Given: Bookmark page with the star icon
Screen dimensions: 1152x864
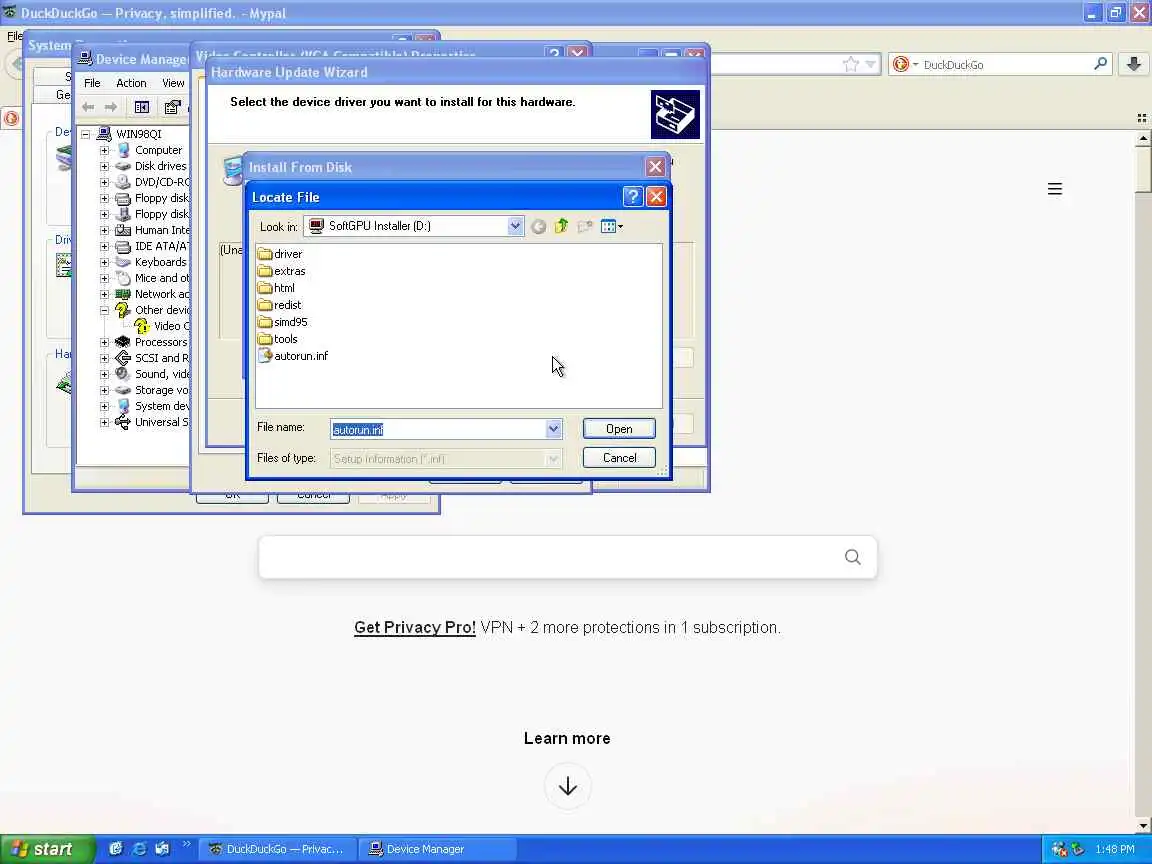Looking at the screenshot, I should [850, 65].
